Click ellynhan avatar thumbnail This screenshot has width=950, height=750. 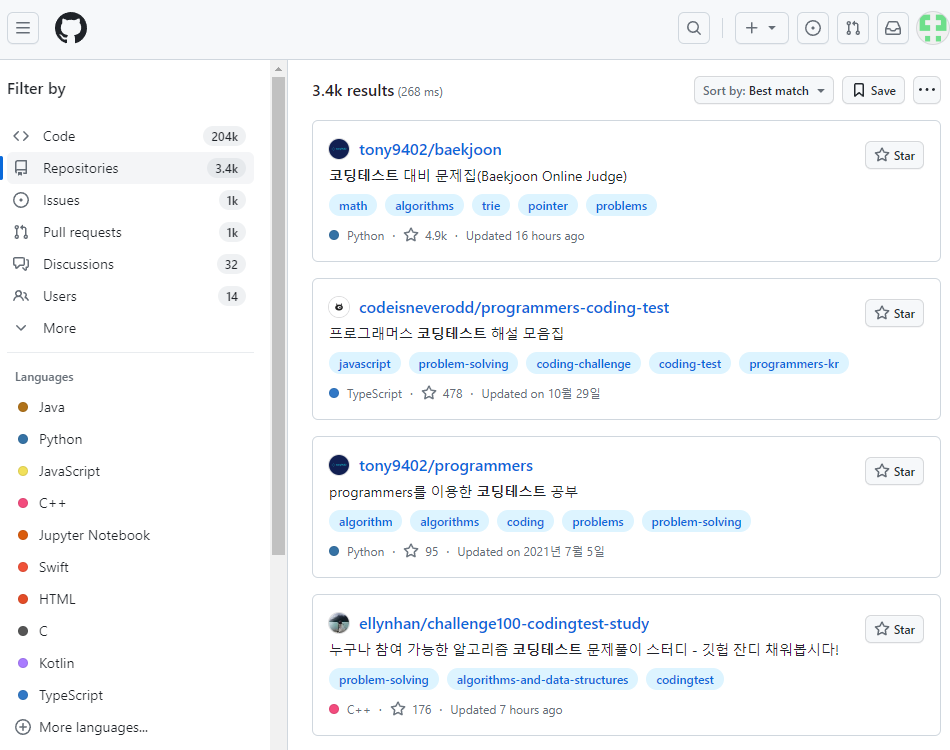(339, 623)
